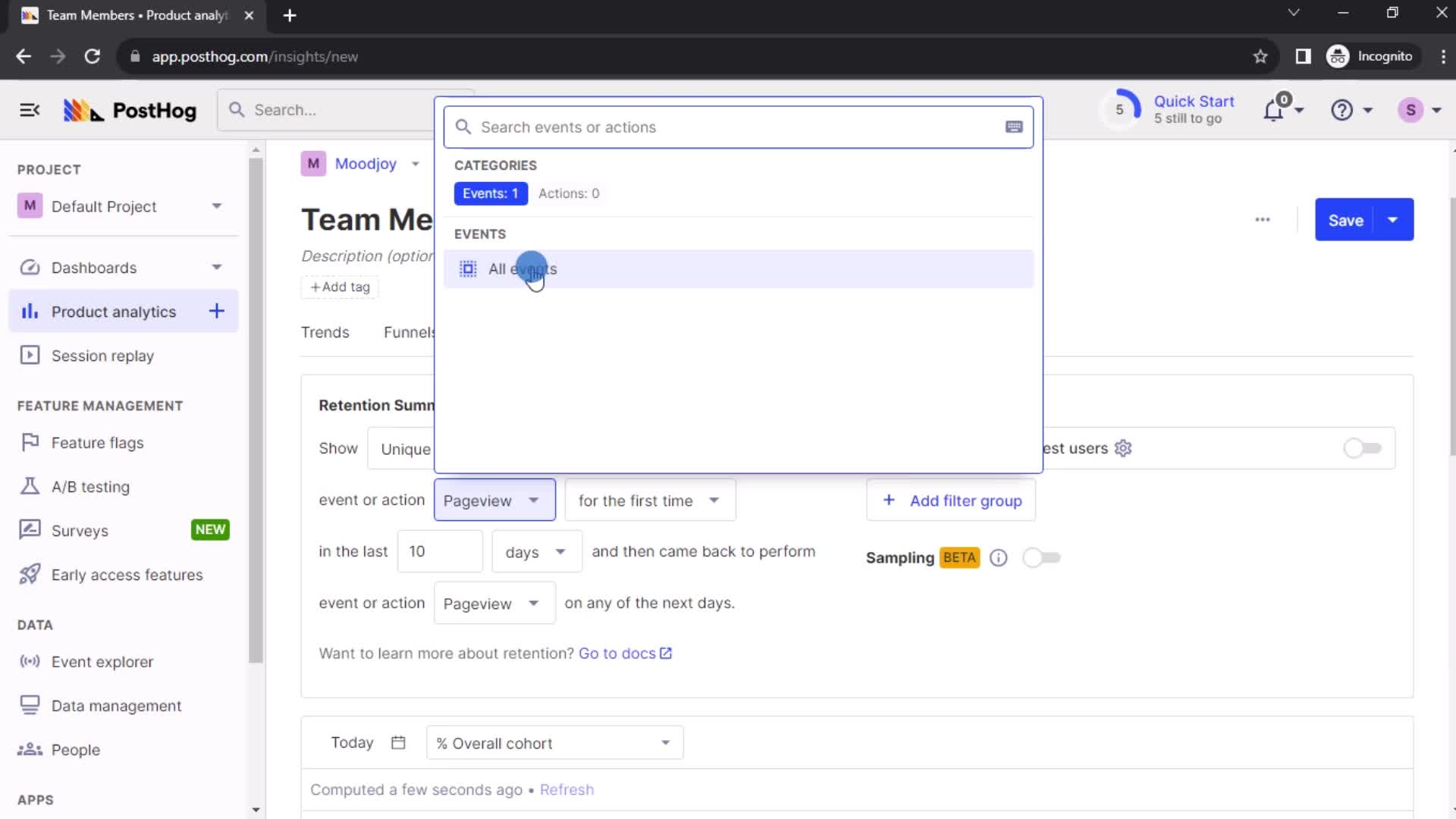Select Session replay icon
Viewport: 1456px width, 819px height.
tap(30, 355)
